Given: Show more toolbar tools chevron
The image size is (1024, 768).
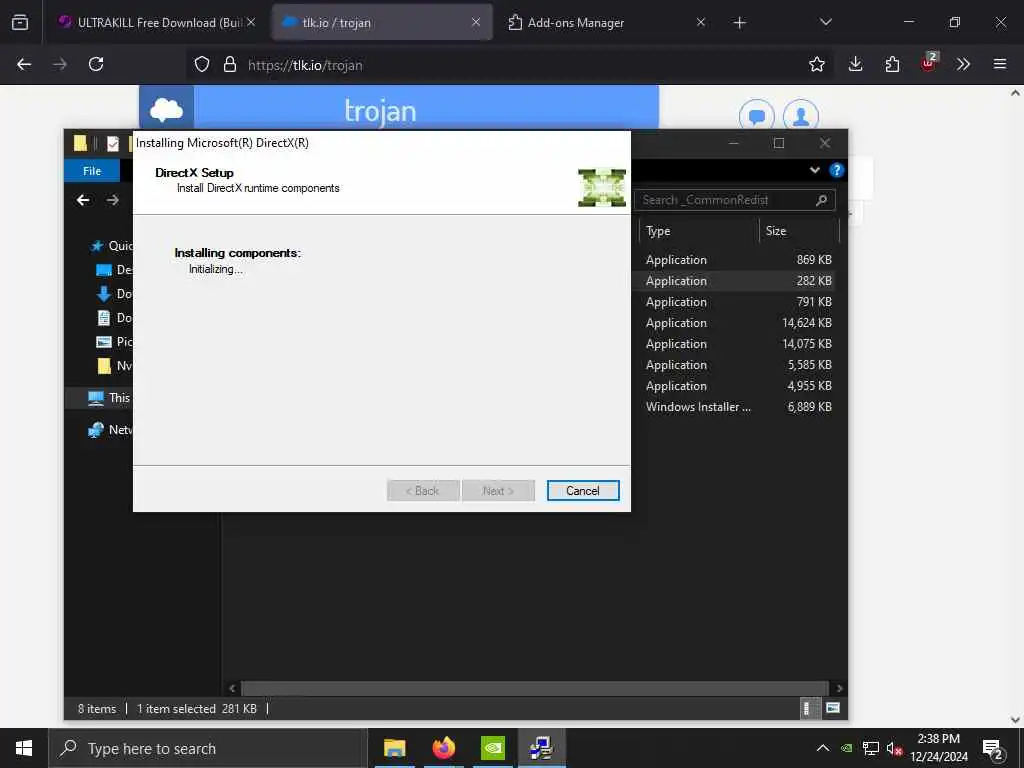Looking at the screenshot, I should pos(963,64).
